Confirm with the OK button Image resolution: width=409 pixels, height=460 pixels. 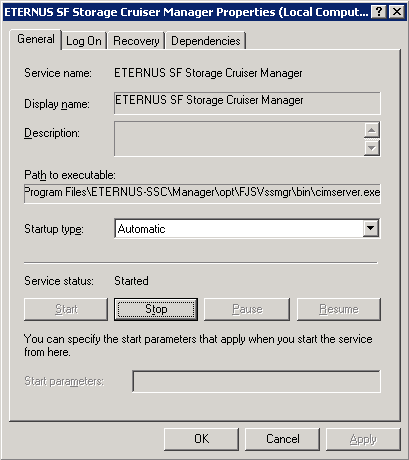tap(202, 439)
